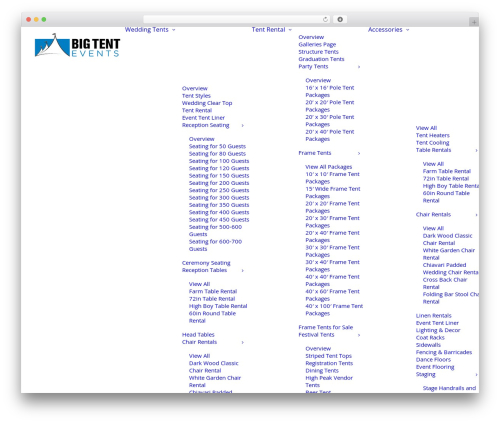Expand the Reception Seating submenu chevron
The height and width of the screenshot is (423, 500).
pyautogui.click(x=243, y=125)
